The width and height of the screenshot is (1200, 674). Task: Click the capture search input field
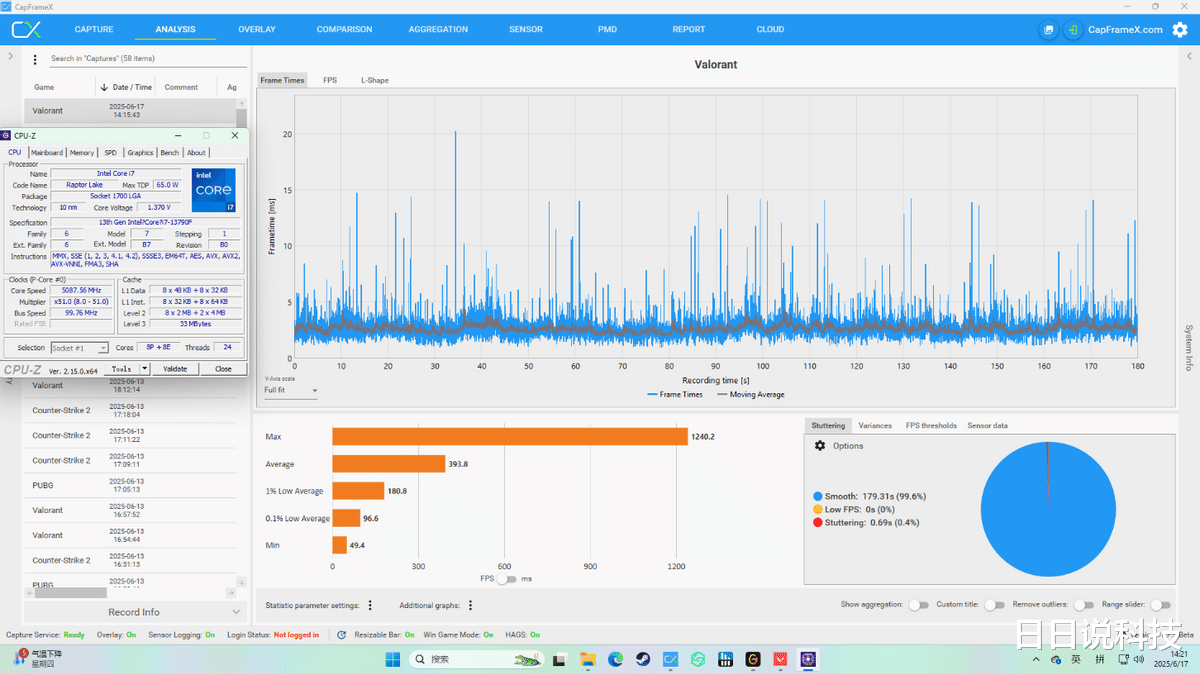140,59
